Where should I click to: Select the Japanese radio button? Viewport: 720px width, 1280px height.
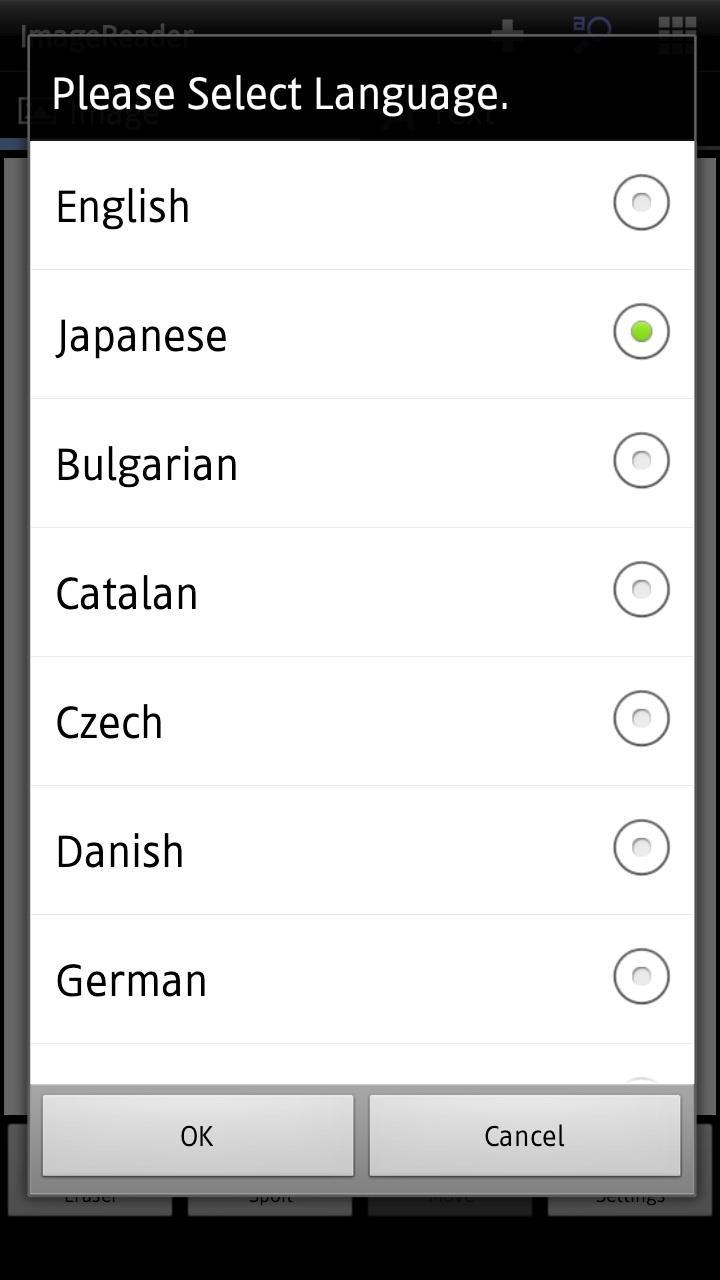pyautogui.click(x=641, y=332)
